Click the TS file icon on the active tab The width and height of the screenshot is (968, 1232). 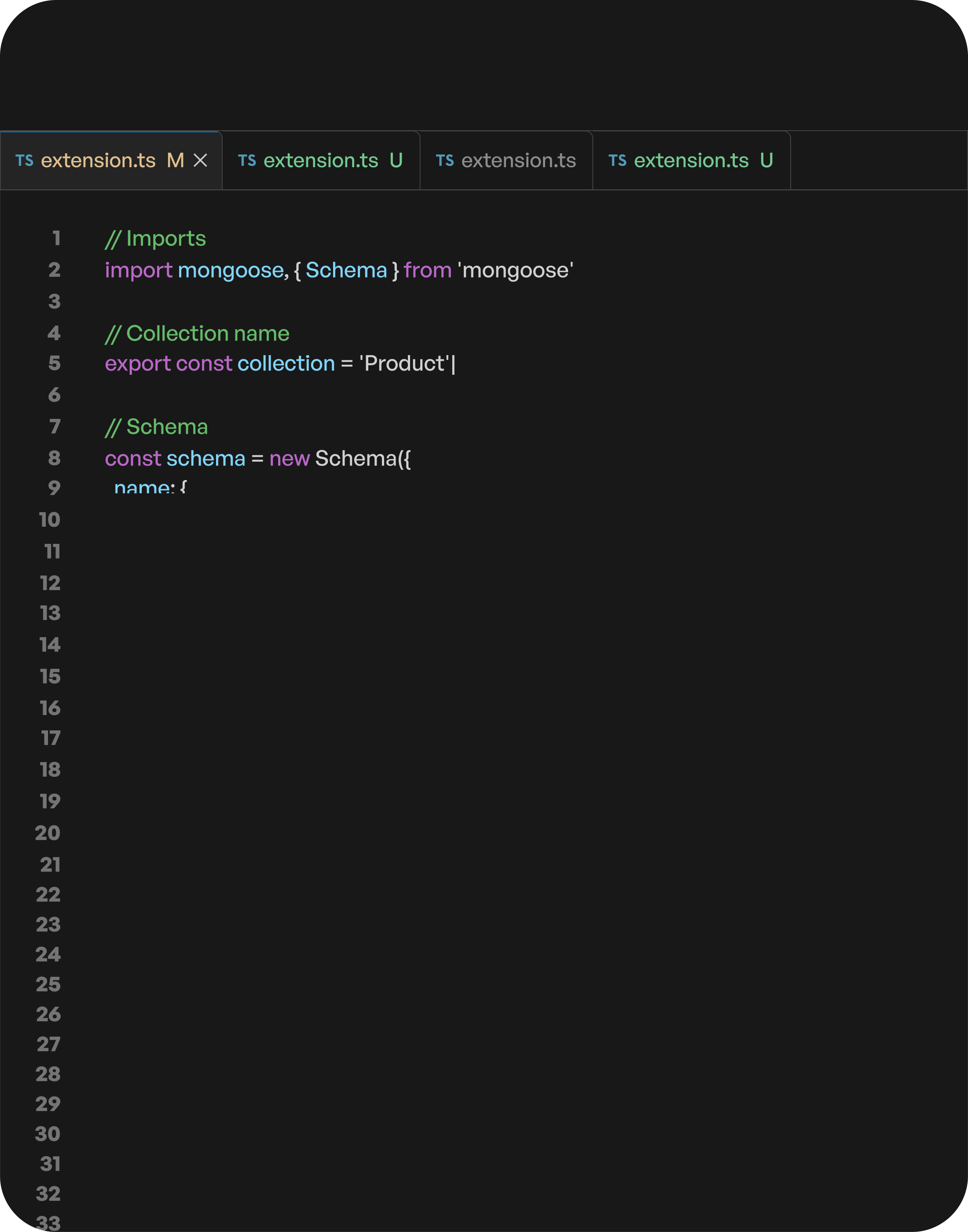(24, 161)
